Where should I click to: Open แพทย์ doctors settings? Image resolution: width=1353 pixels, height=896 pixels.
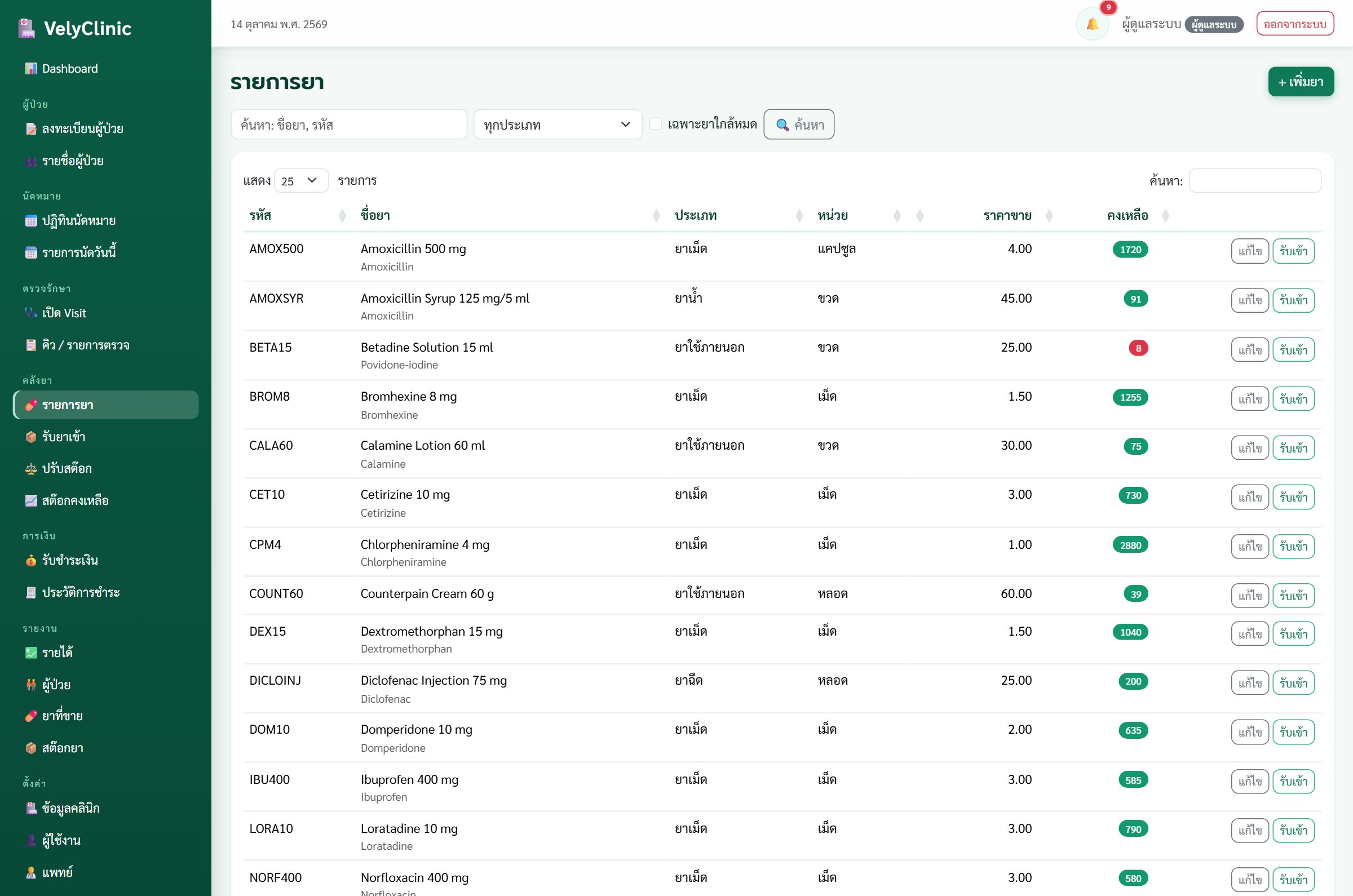click(106, 872)
